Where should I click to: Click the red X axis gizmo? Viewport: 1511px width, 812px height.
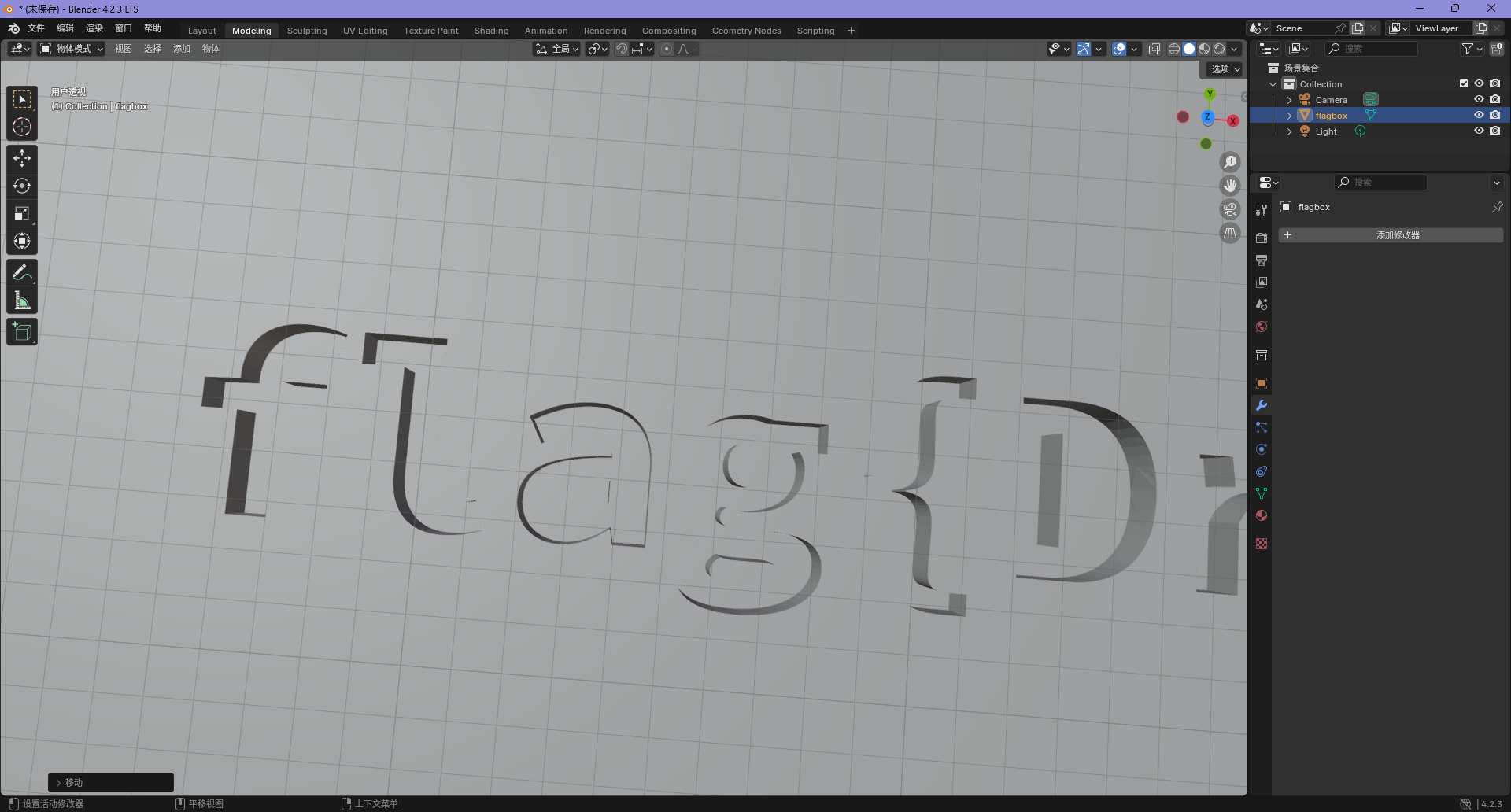[1233, 121]
